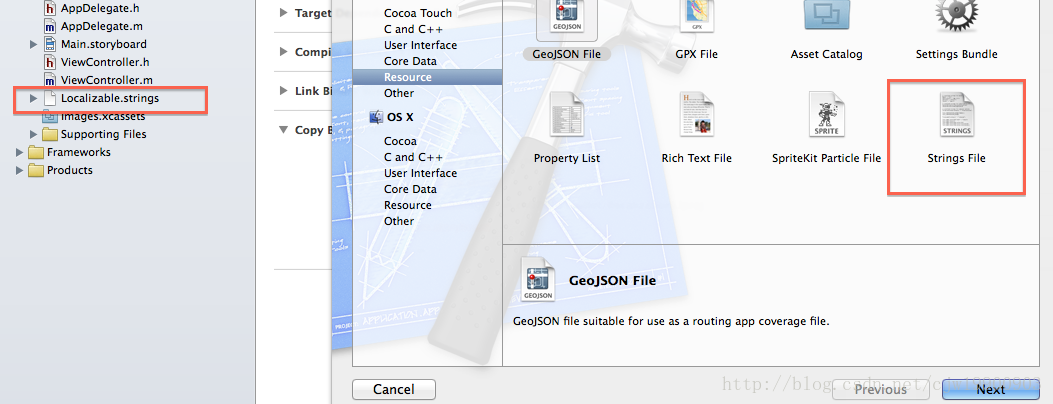Expand the Localizable.strings disclosure triangle
The image size is (1053, 404).
[x=33, y=99]
